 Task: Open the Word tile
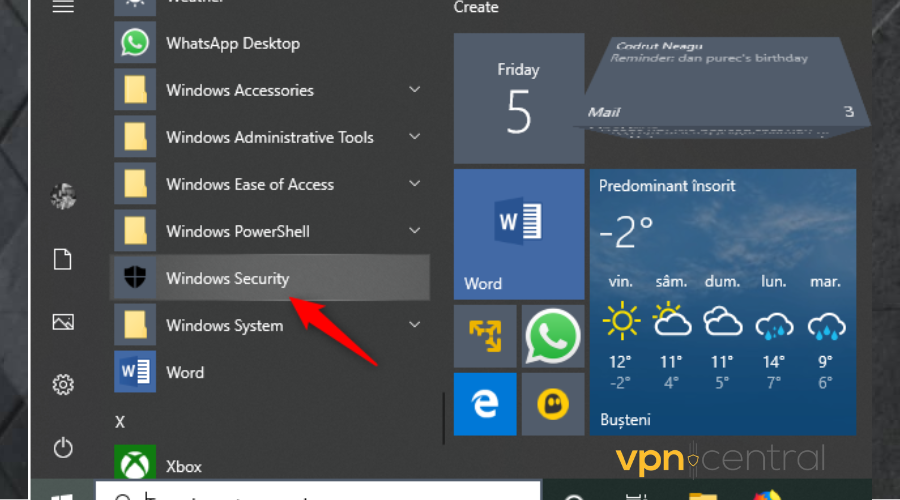click(519, 234)
